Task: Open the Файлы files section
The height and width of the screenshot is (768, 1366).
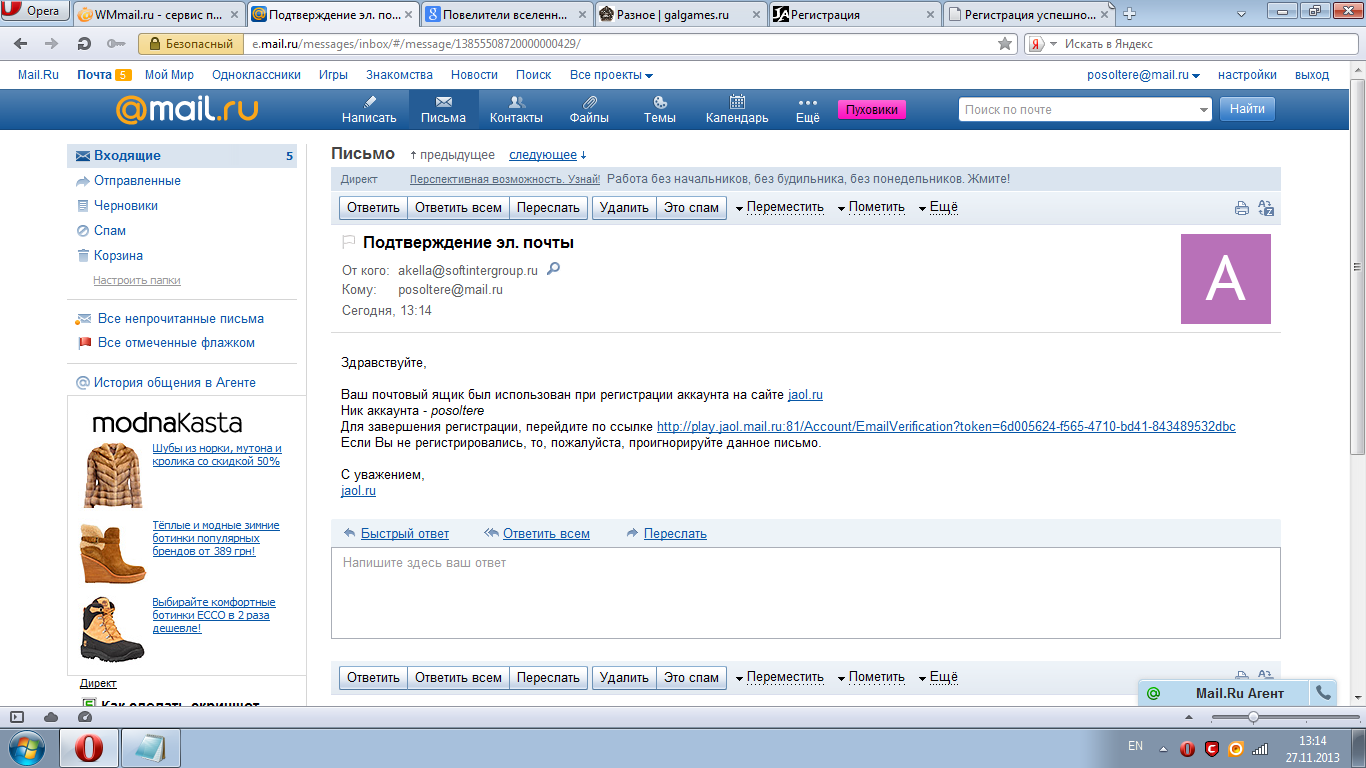Action: coord(589,108)
